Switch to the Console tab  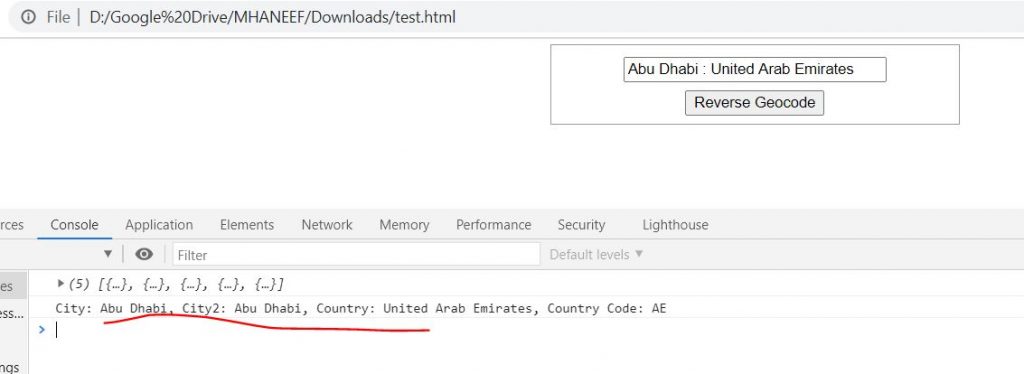74,225
